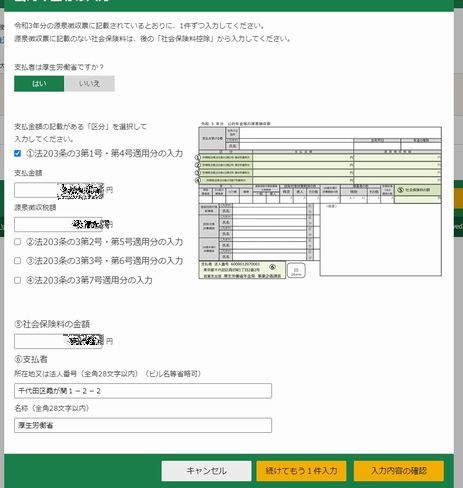Check ②法203条の3第2号・第5号適用分 checkbox
Image resolution: width=463 pixels, height=488 pixels.
18,242
